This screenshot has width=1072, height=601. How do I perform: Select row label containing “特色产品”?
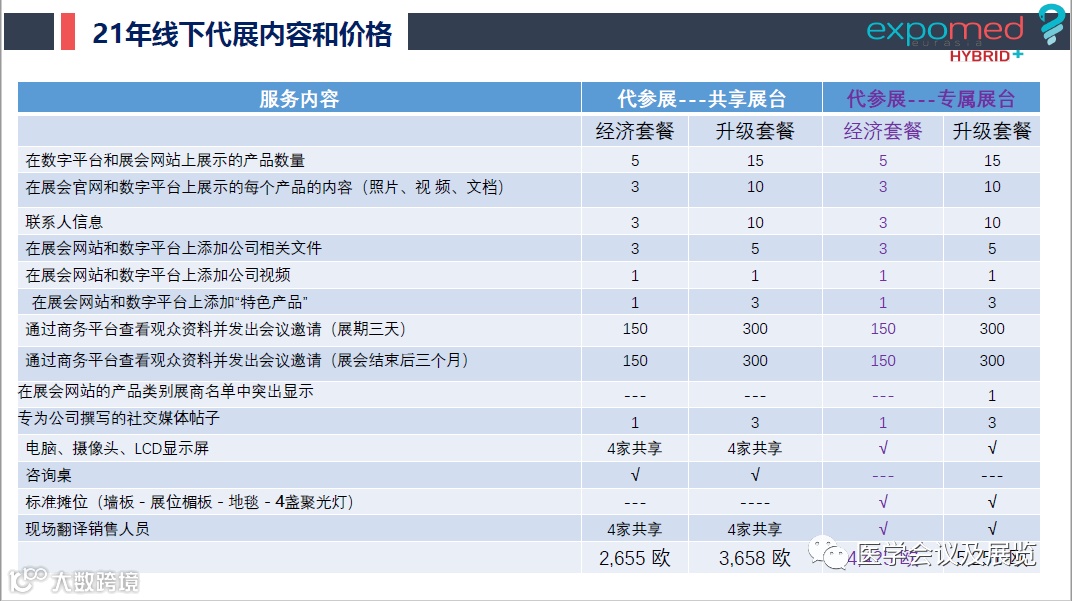click(170, 302)
